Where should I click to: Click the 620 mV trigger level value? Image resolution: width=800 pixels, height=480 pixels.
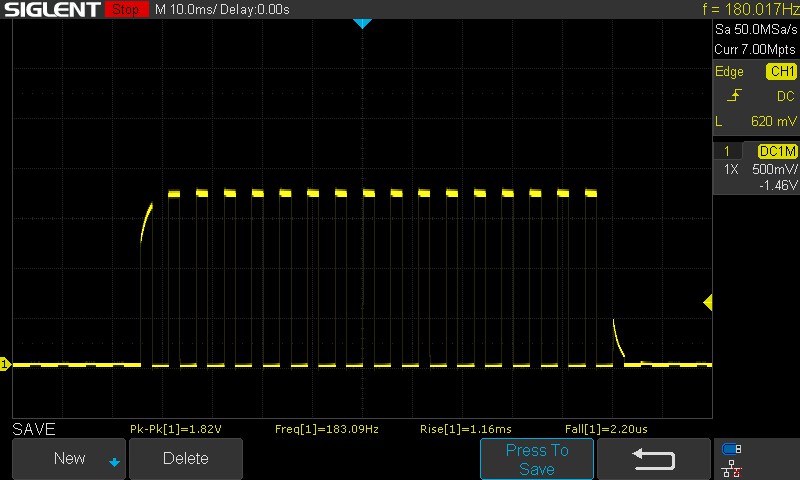point(770,121)
